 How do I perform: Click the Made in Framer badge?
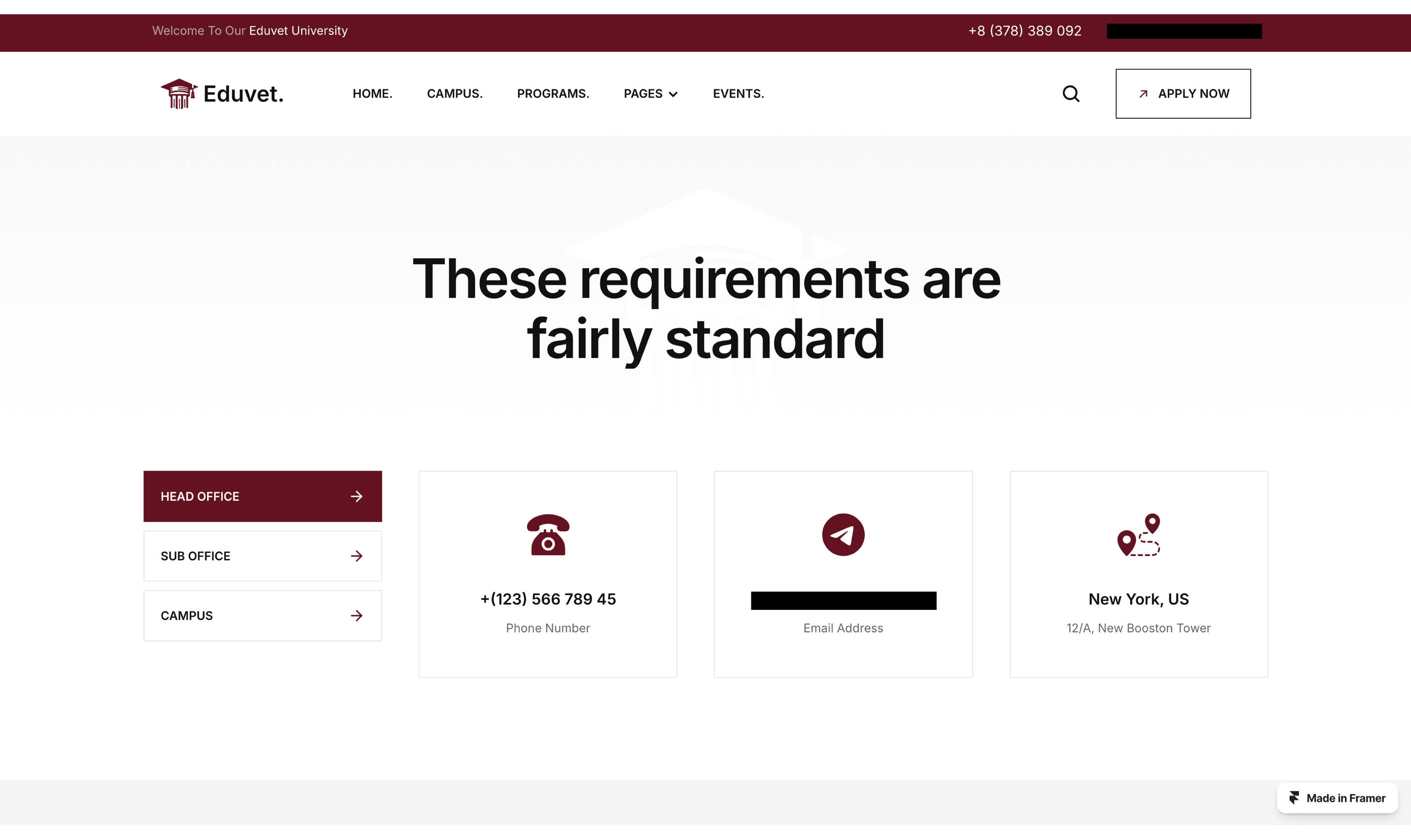pyautogui.click(x=1337, y=798)
